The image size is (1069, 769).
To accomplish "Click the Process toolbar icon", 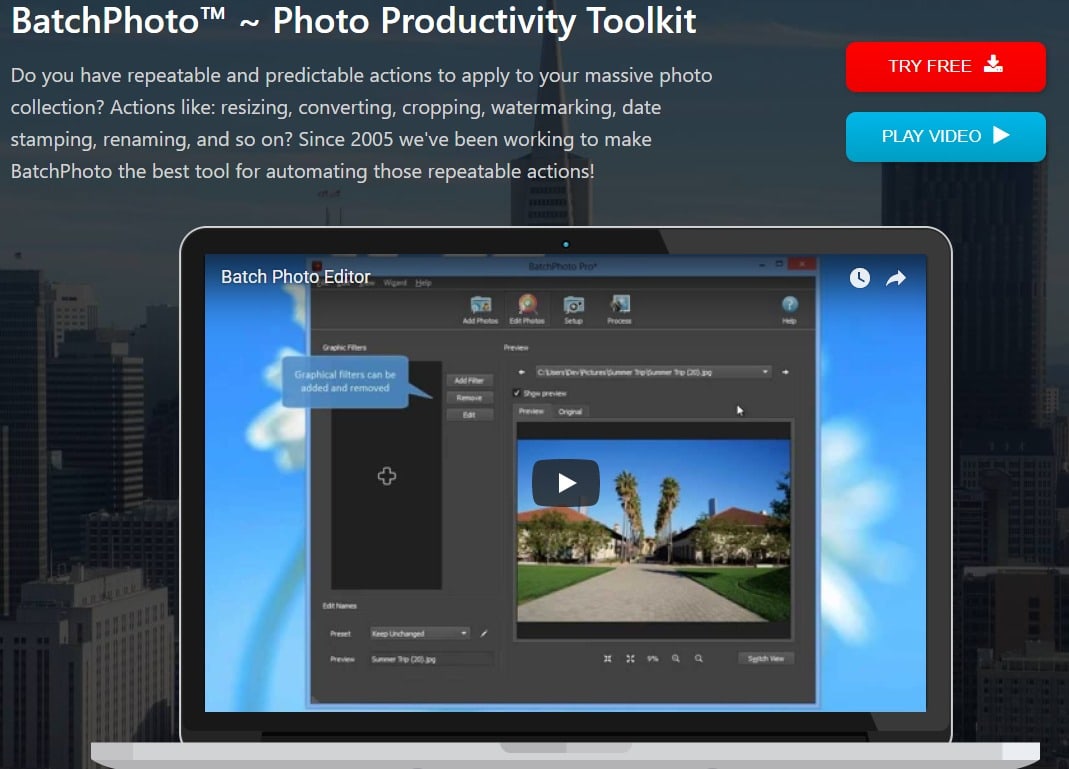I will [620, 309].
